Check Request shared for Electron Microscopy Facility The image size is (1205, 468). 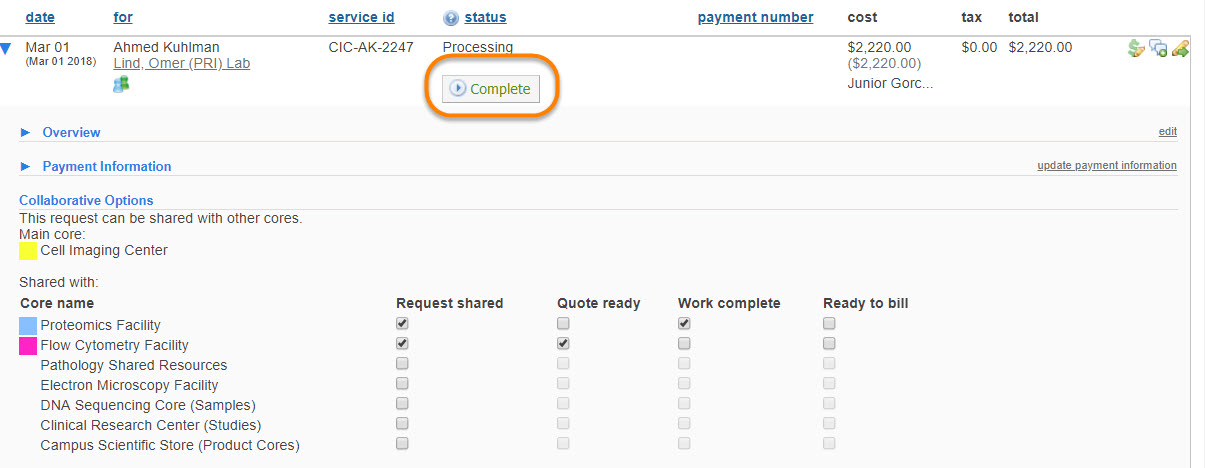(x=402, y=384)
